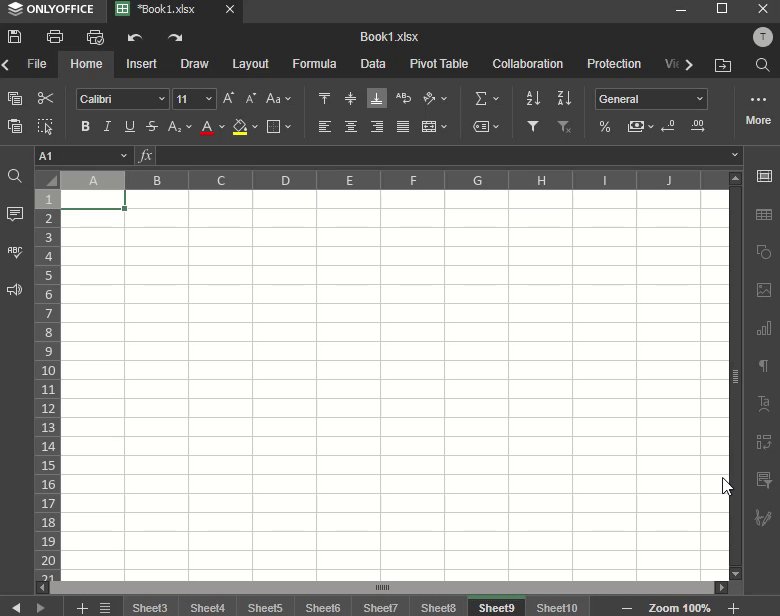The width and height of the screenshot is (780, 616).
Task: Clear the filter
Action: (564, 126)
